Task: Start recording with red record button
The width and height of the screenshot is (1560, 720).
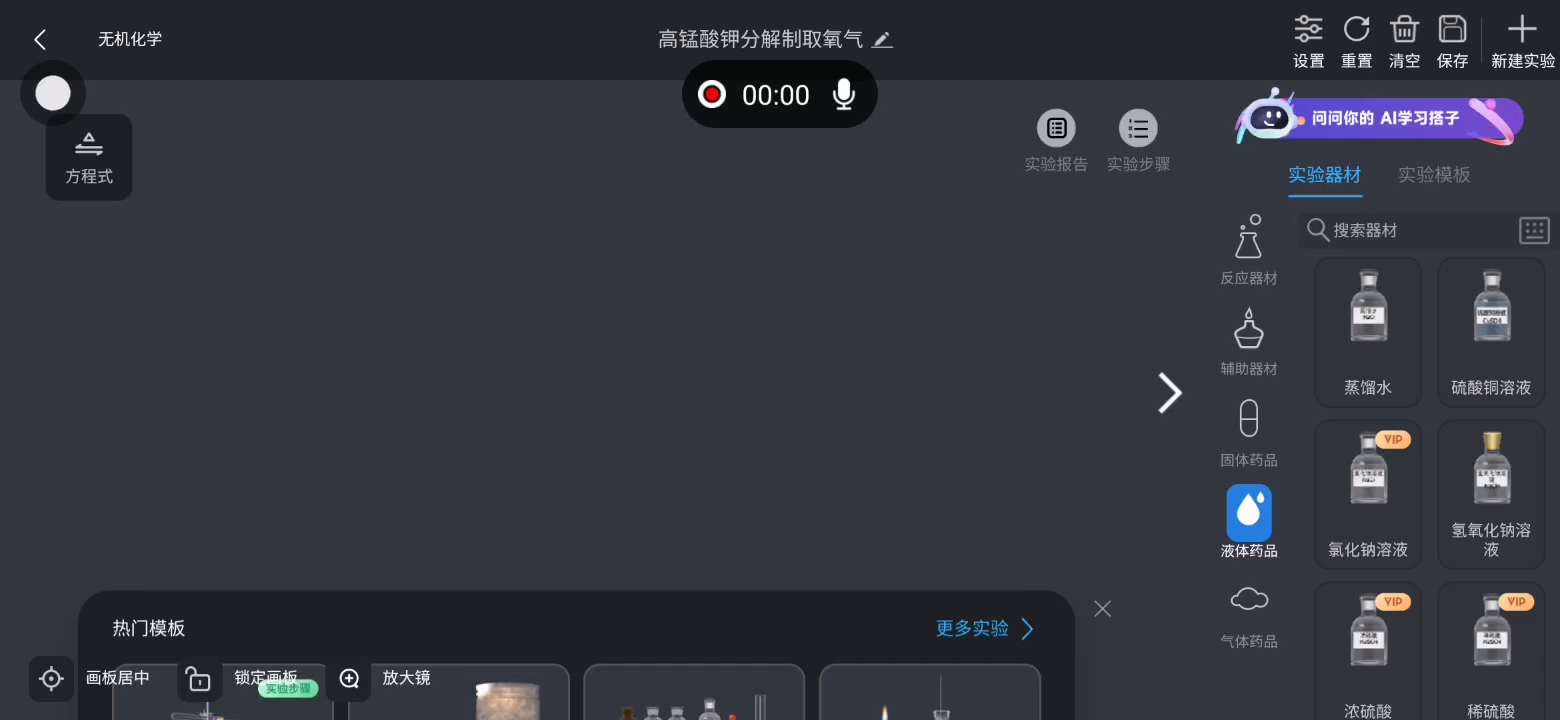Action: coord(711,95)
